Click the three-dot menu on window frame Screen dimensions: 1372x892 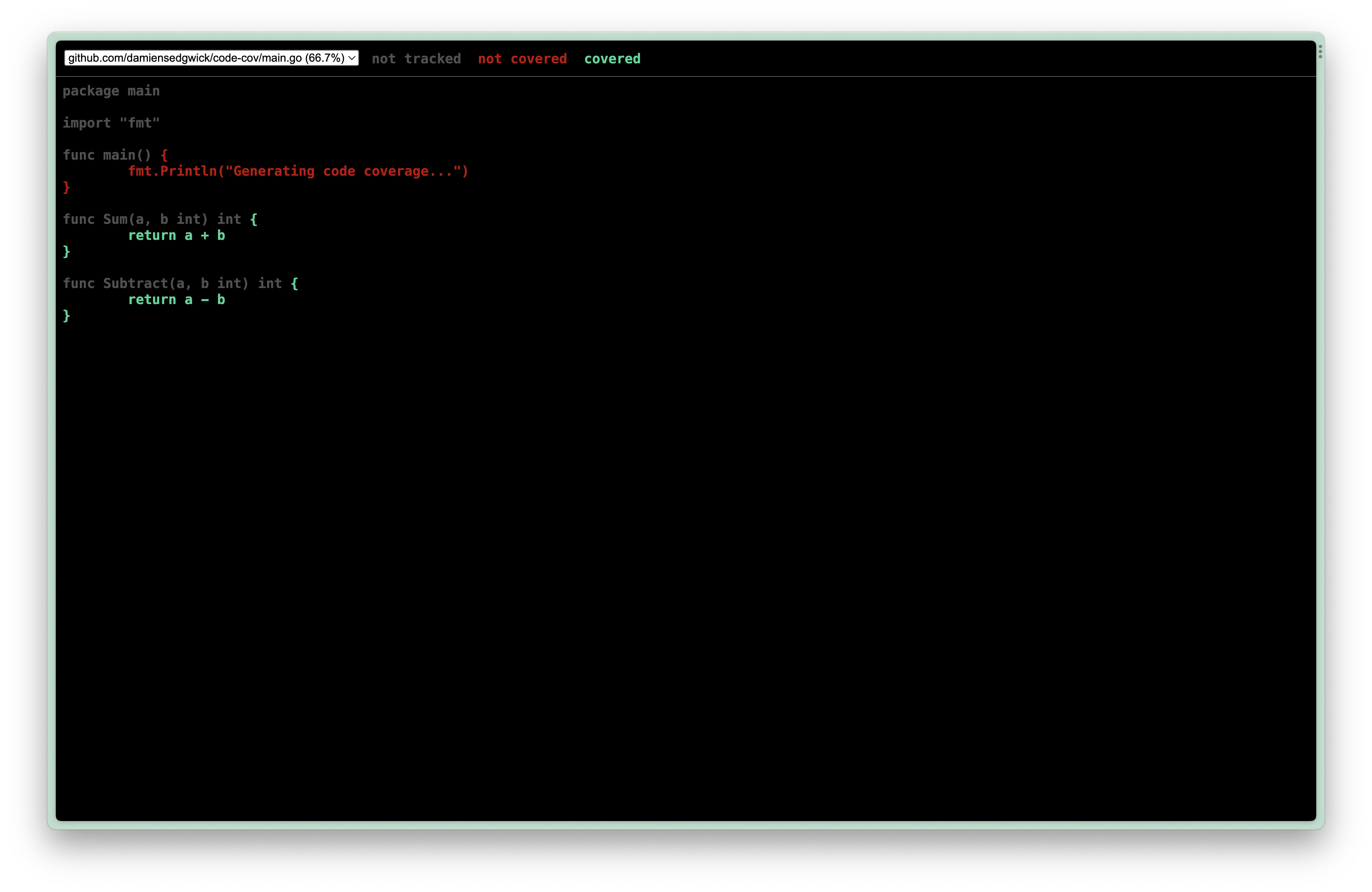click(x=1320, y=52)
